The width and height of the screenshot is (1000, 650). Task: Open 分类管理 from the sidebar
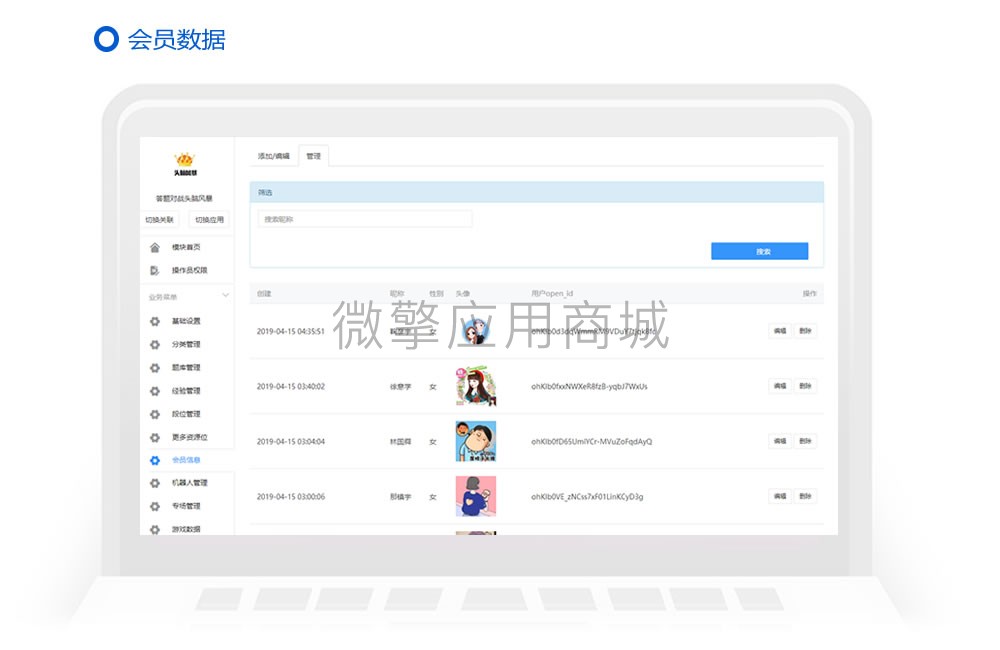pos(155,344)
